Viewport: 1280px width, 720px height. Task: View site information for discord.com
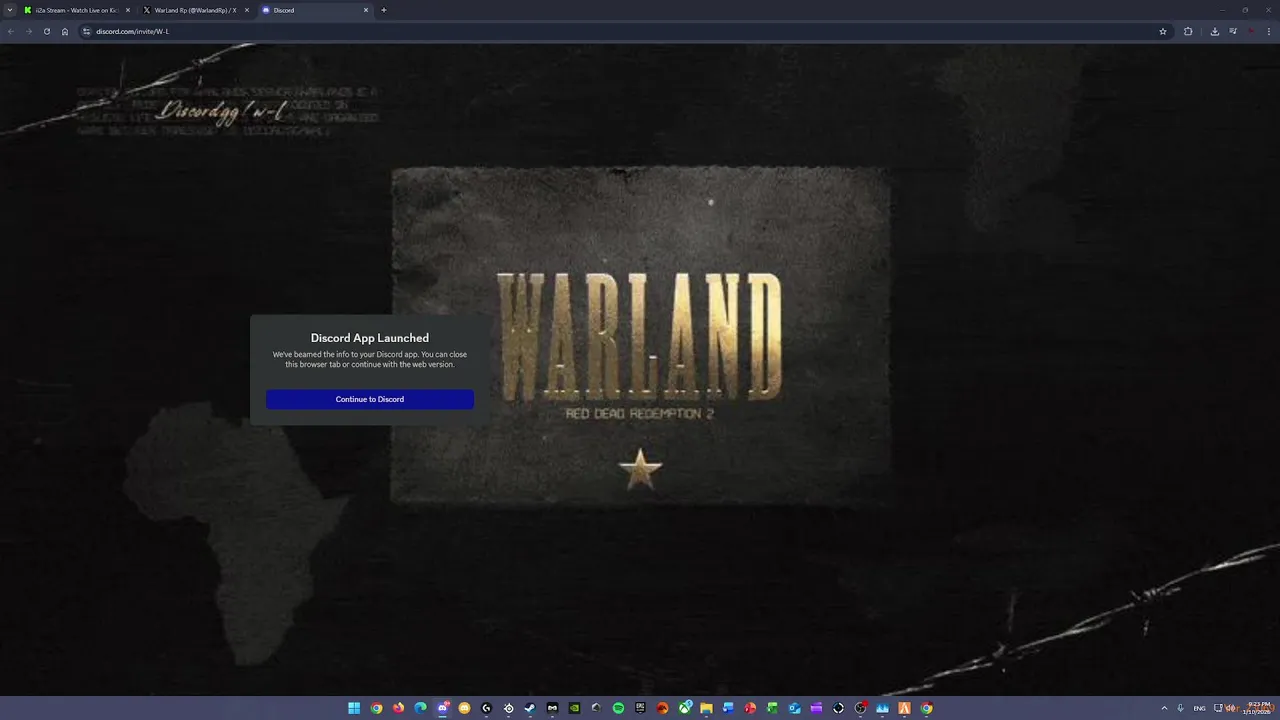pos(87,31)
